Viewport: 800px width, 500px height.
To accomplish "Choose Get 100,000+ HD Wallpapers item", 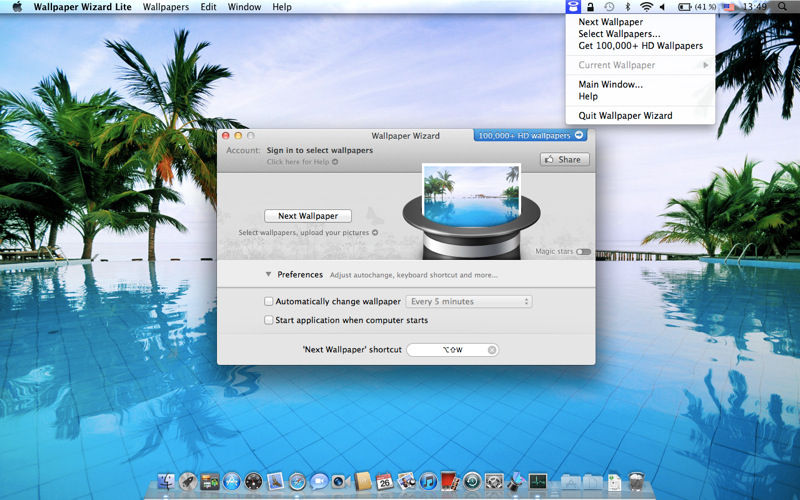I will tap(640, 45).
